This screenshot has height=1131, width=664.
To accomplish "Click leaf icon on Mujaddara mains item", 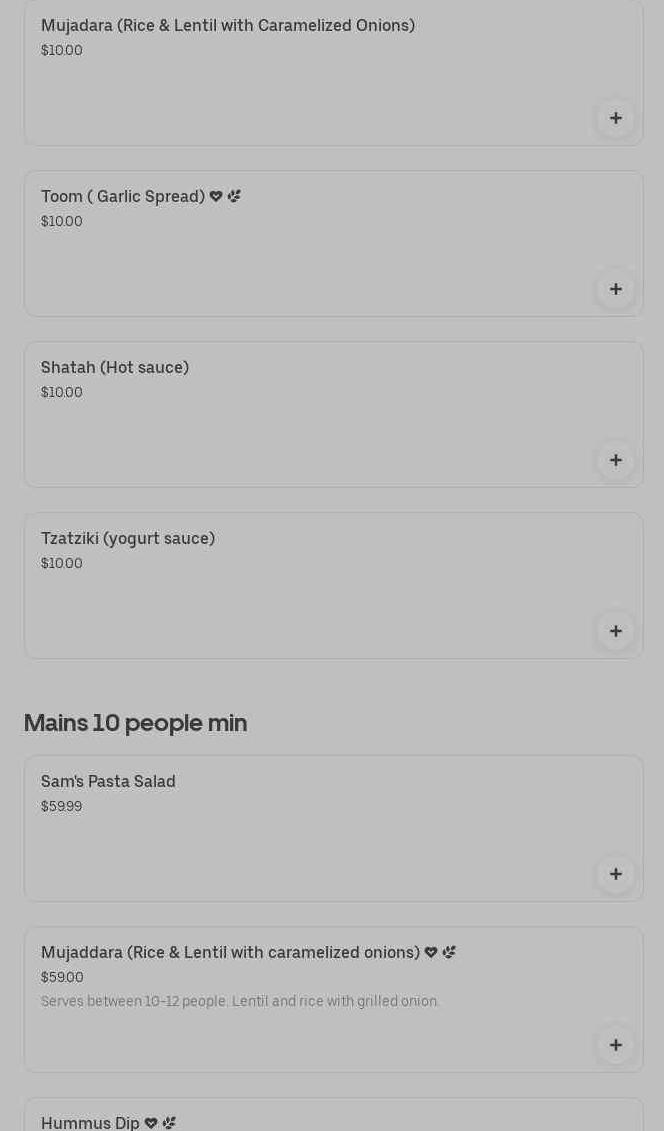I will [x=449, y=953].
